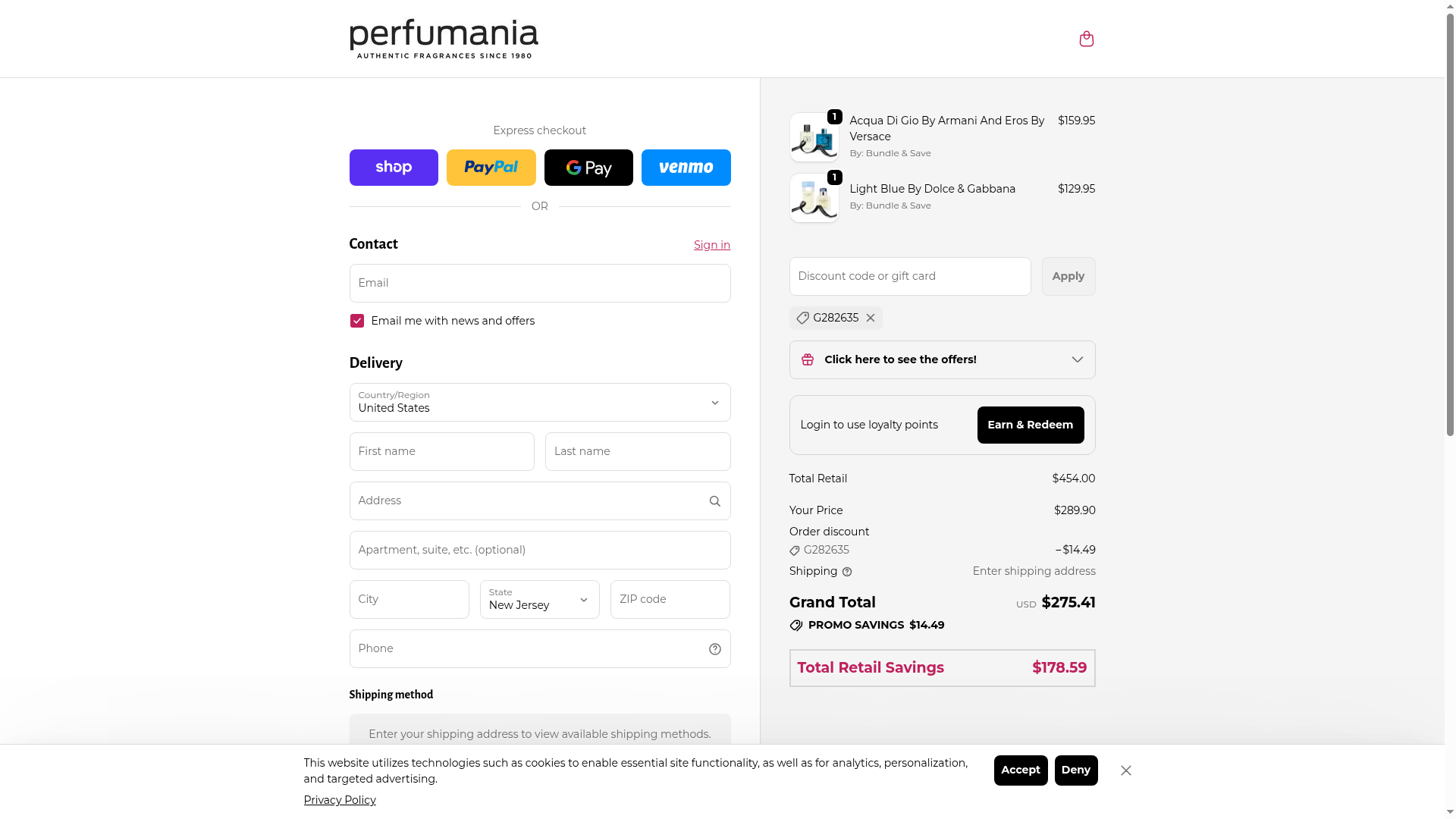1456x819 pixels.
Task: Click the Sign in link
Action: (x=711, y=245)
